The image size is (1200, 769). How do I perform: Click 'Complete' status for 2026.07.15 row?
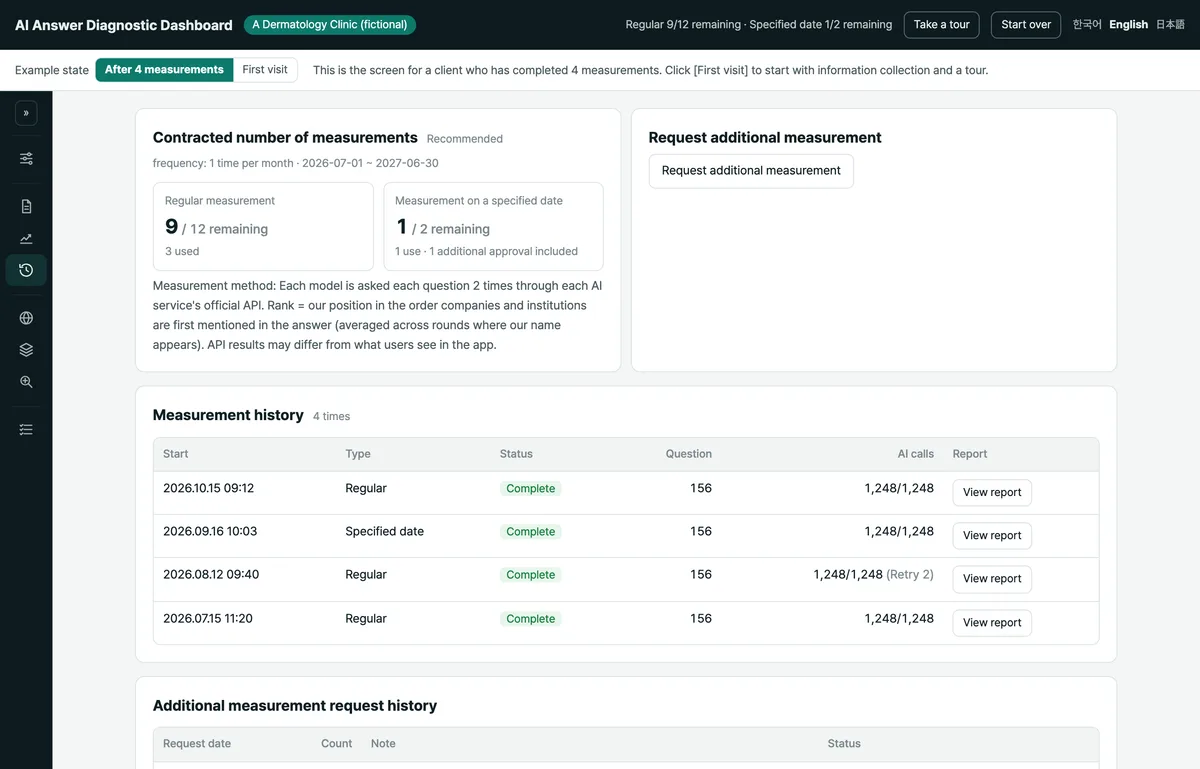tap(530, 619)
